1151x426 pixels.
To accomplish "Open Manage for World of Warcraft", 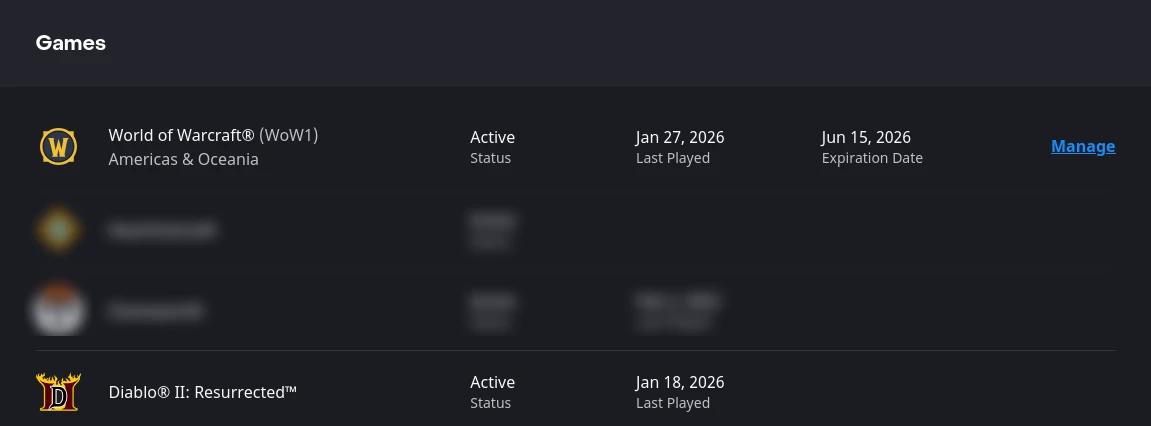I will (x=1083, y=147).
